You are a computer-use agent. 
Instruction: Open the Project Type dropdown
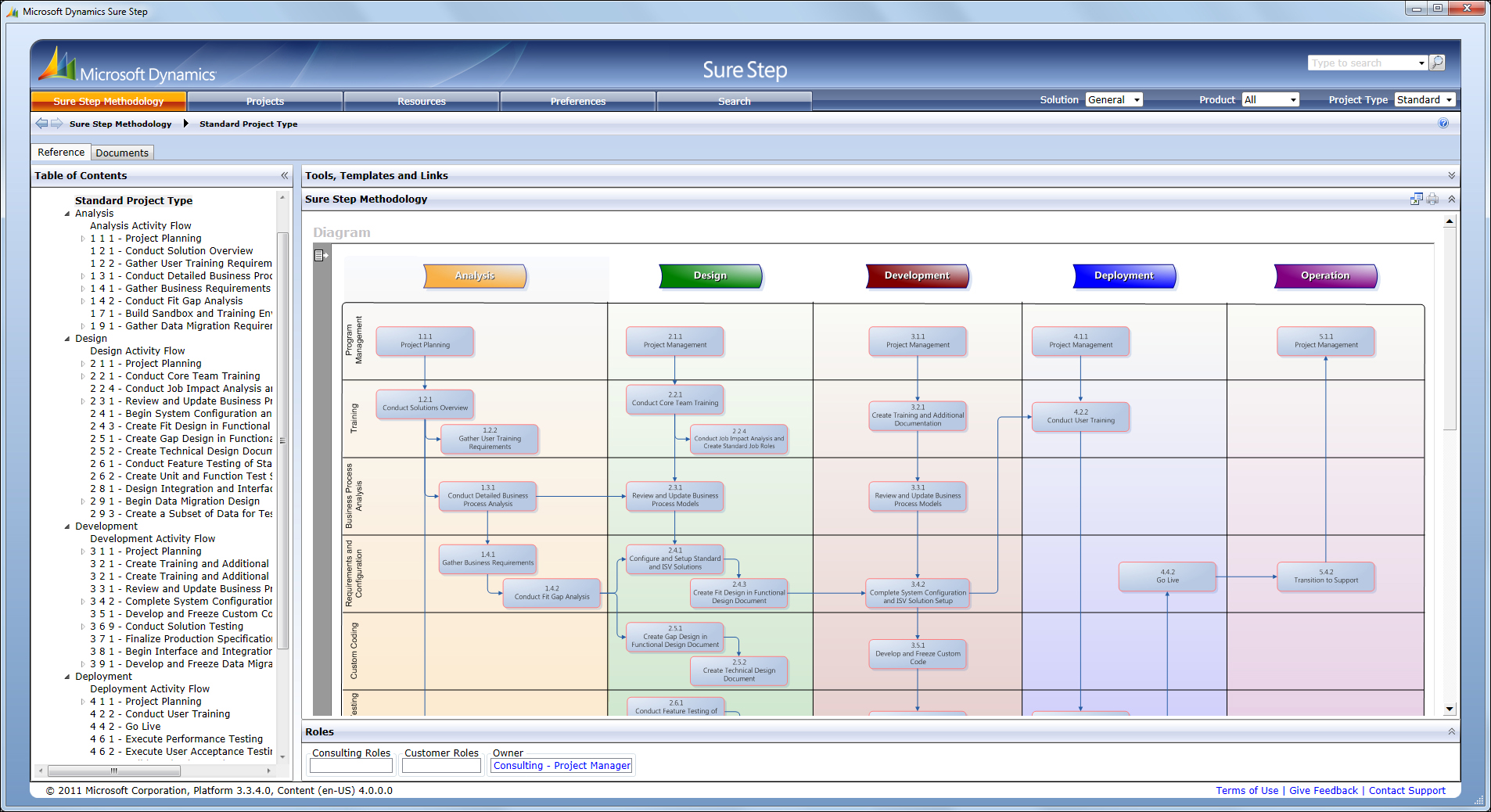tap(1425, 99)
